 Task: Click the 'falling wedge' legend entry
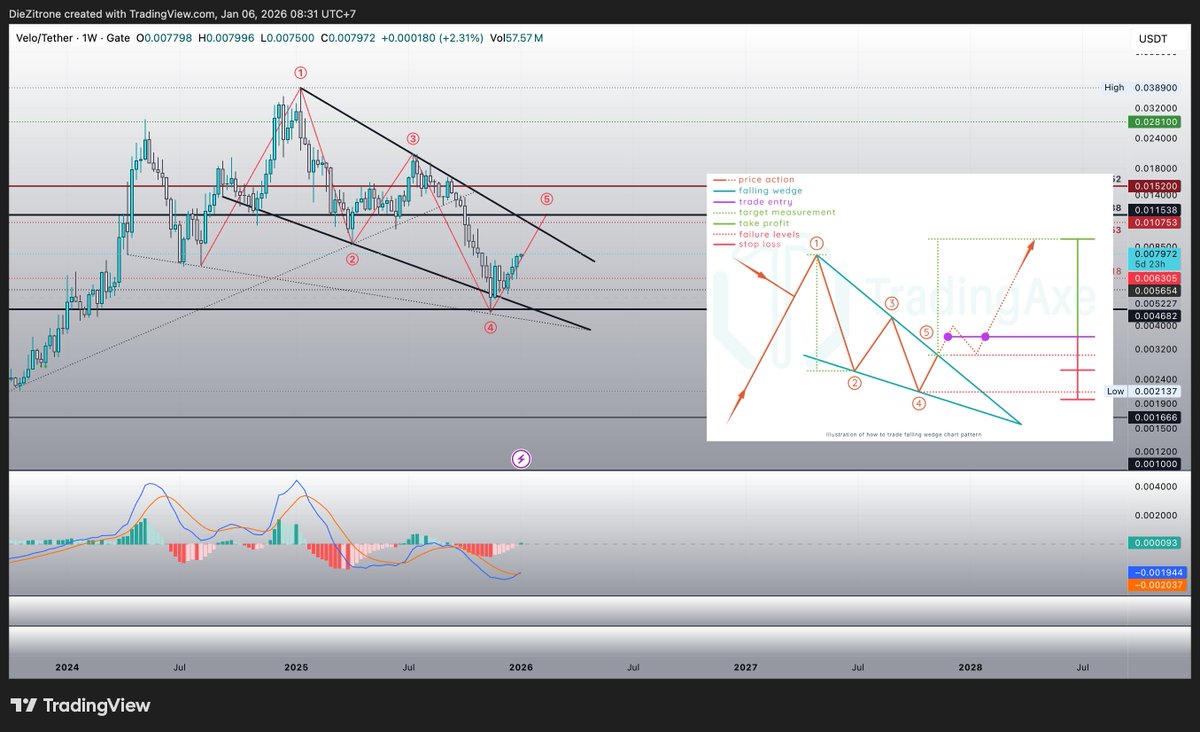pos(758,190)
